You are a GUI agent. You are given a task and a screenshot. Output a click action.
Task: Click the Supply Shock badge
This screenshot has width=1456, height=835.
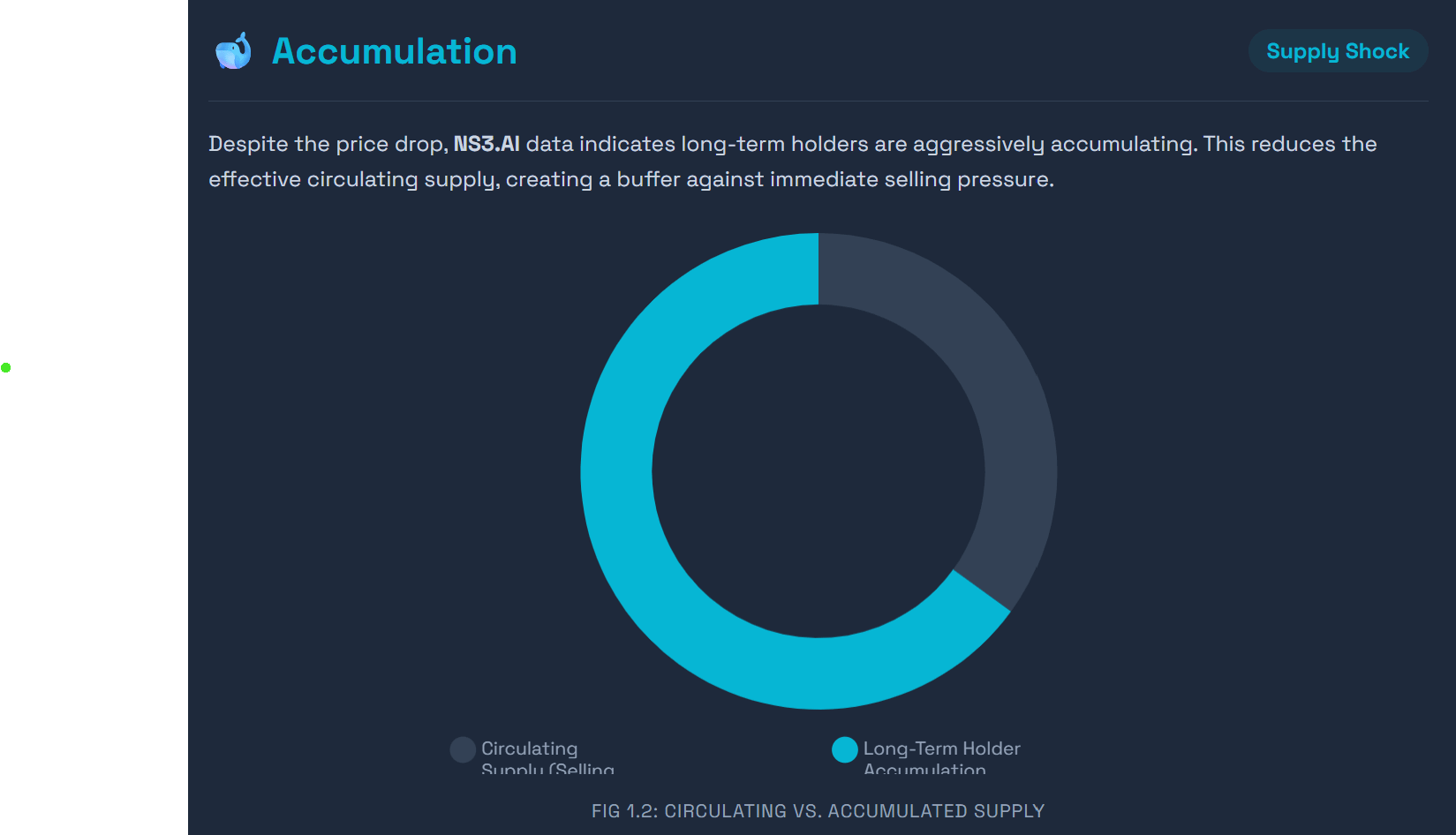click(1338, 51)
